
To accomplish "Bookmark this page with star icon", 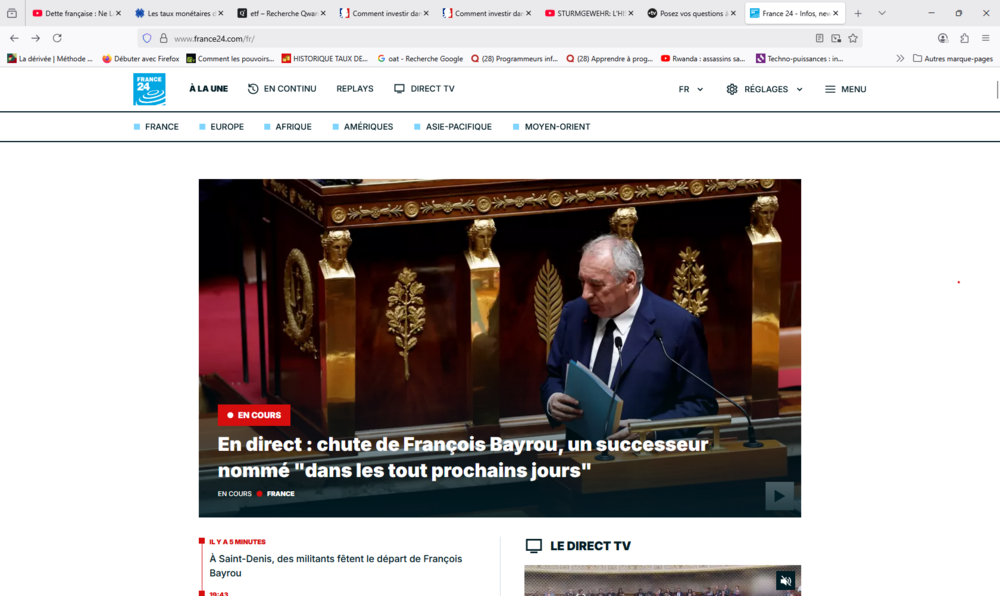I will pos(853,38).
